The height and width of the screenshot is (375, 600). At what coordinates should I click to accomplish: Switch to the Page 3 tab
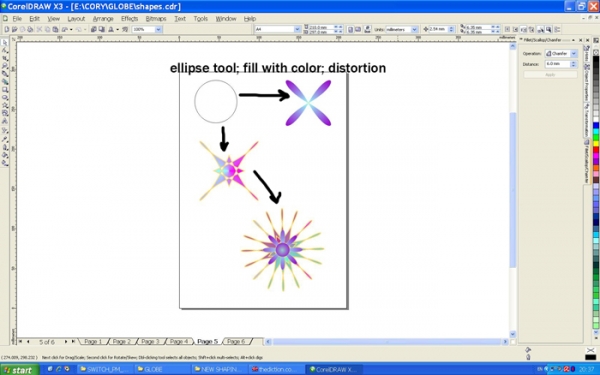pyautogui.click(x=150, y=341)
